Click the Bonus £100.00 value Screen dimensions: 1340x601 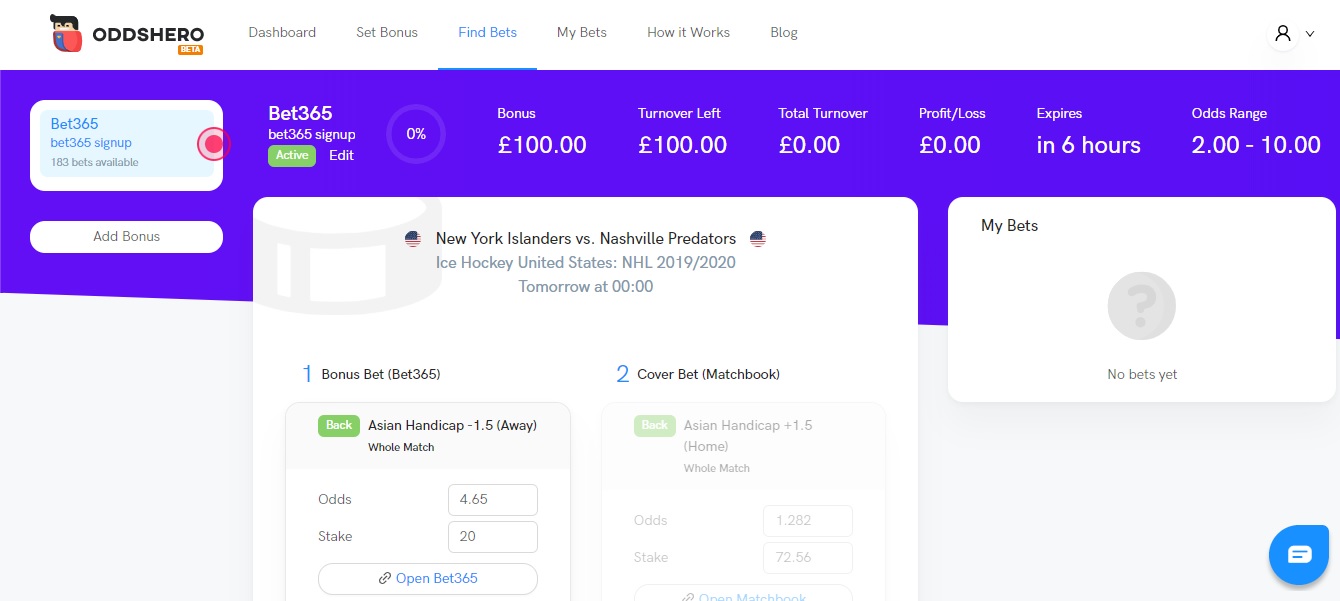(x=542, y=145)
